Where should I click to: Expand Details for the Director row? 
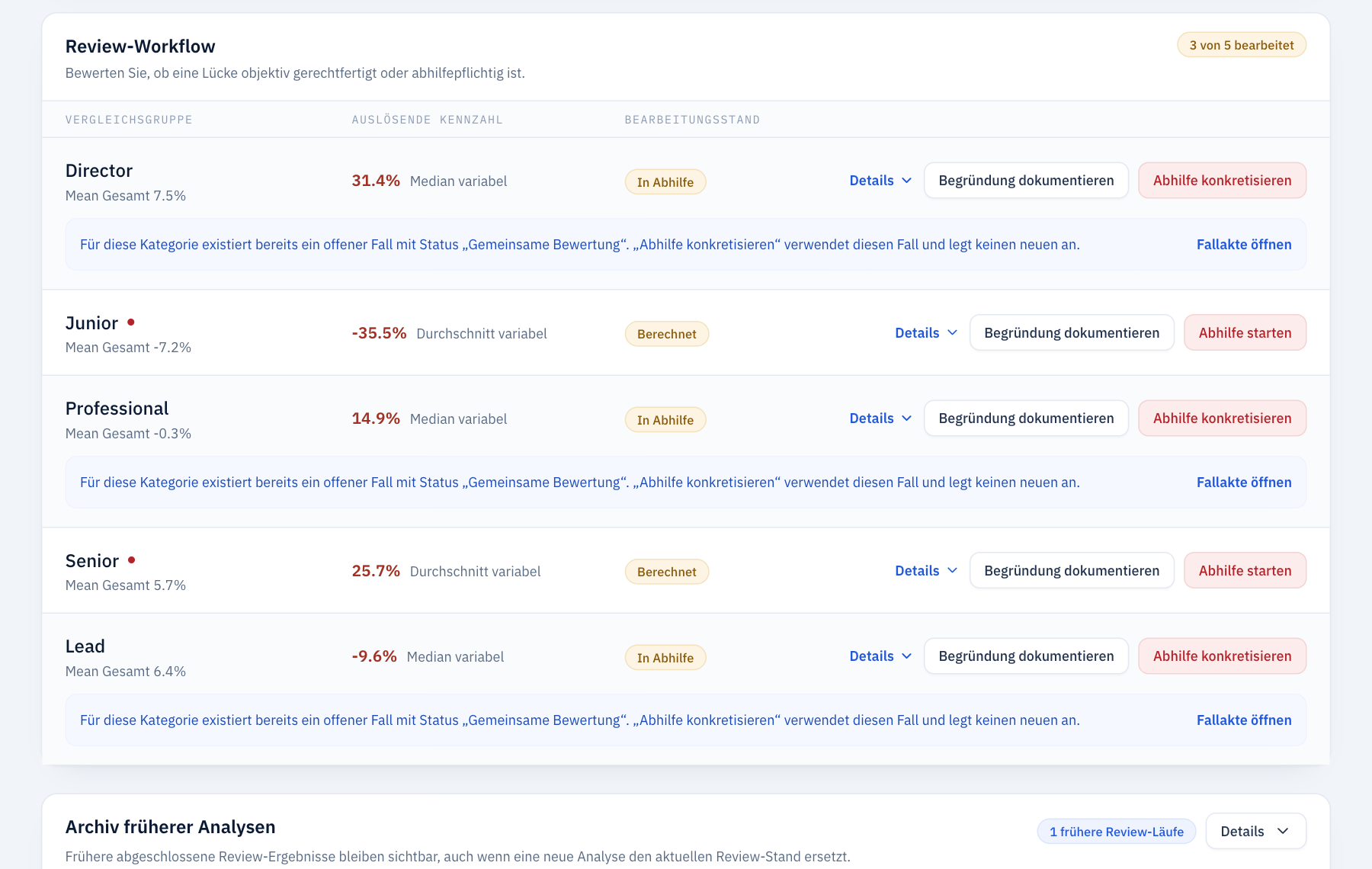pos(880,181)
